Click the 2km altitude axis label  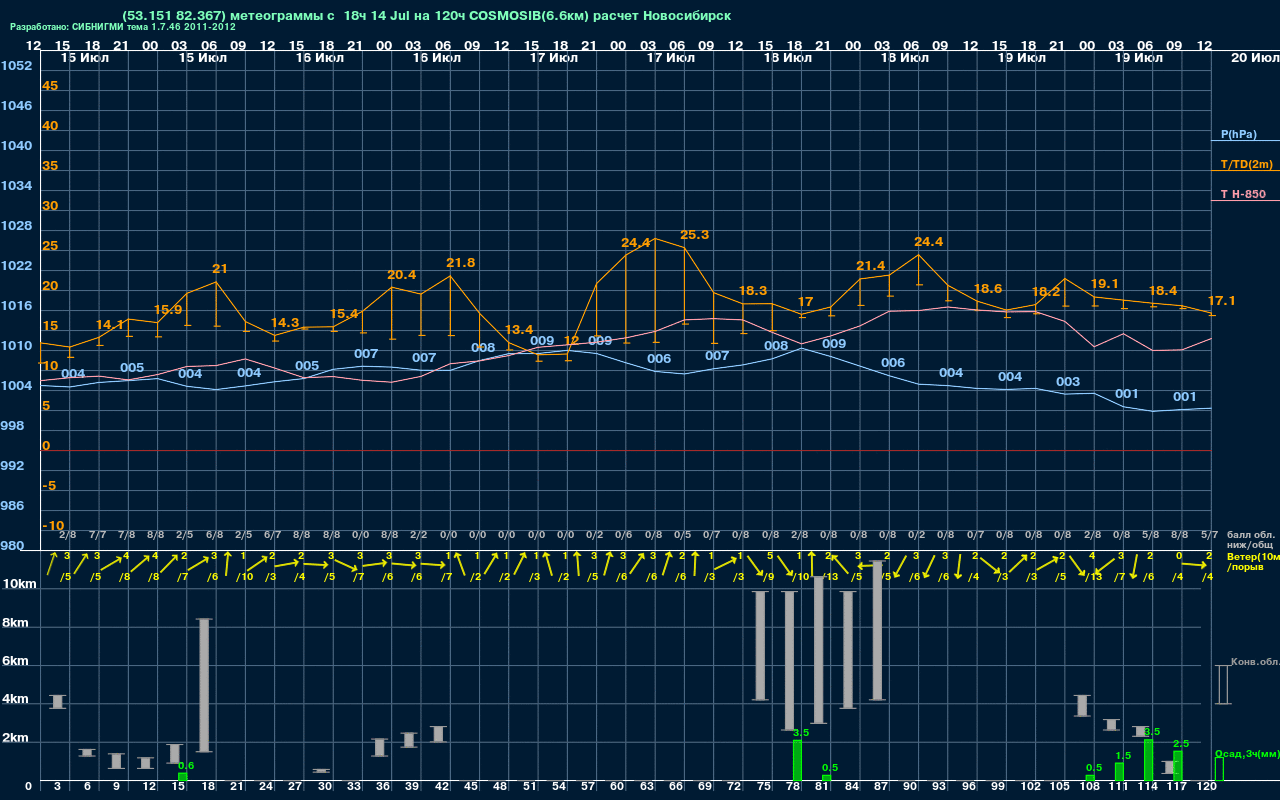pyautogui.click(x=14, y=740)
